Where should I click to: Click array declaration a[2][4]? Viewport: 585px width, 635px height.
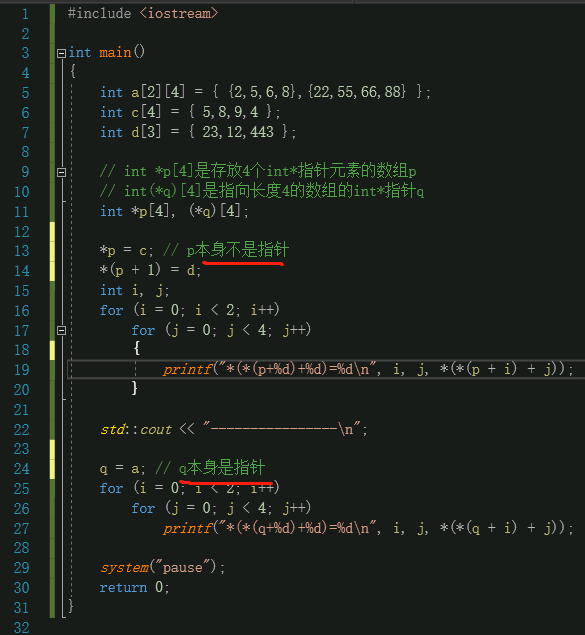click(x=158, y=92)
